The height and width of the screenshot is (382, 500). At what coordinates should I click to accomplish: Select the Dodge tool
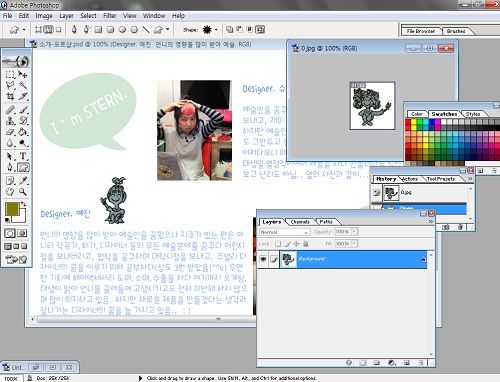[23, 143]
